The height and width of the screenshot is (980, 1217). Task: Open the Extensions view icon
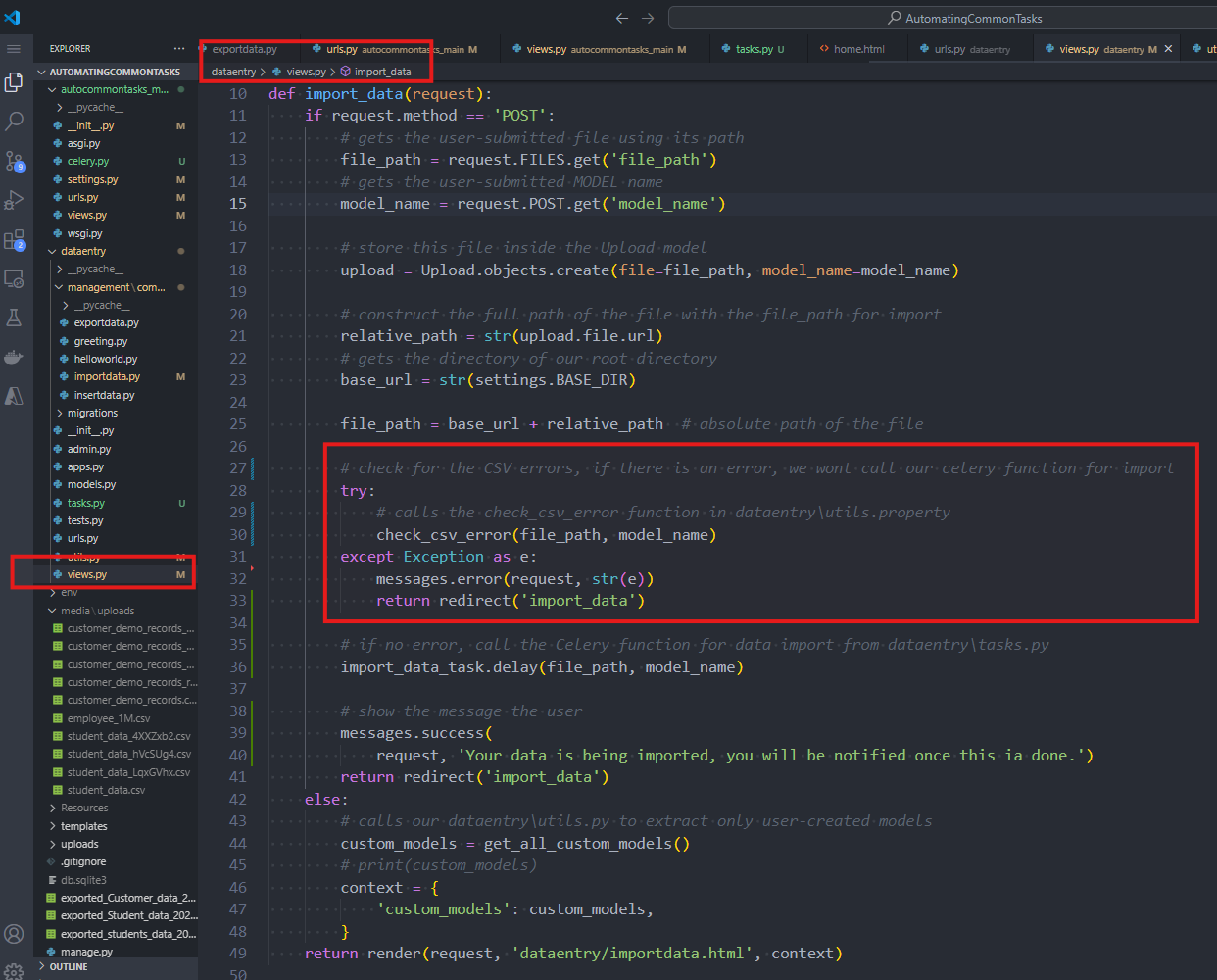pyautogui.click(x=14, y=239)
